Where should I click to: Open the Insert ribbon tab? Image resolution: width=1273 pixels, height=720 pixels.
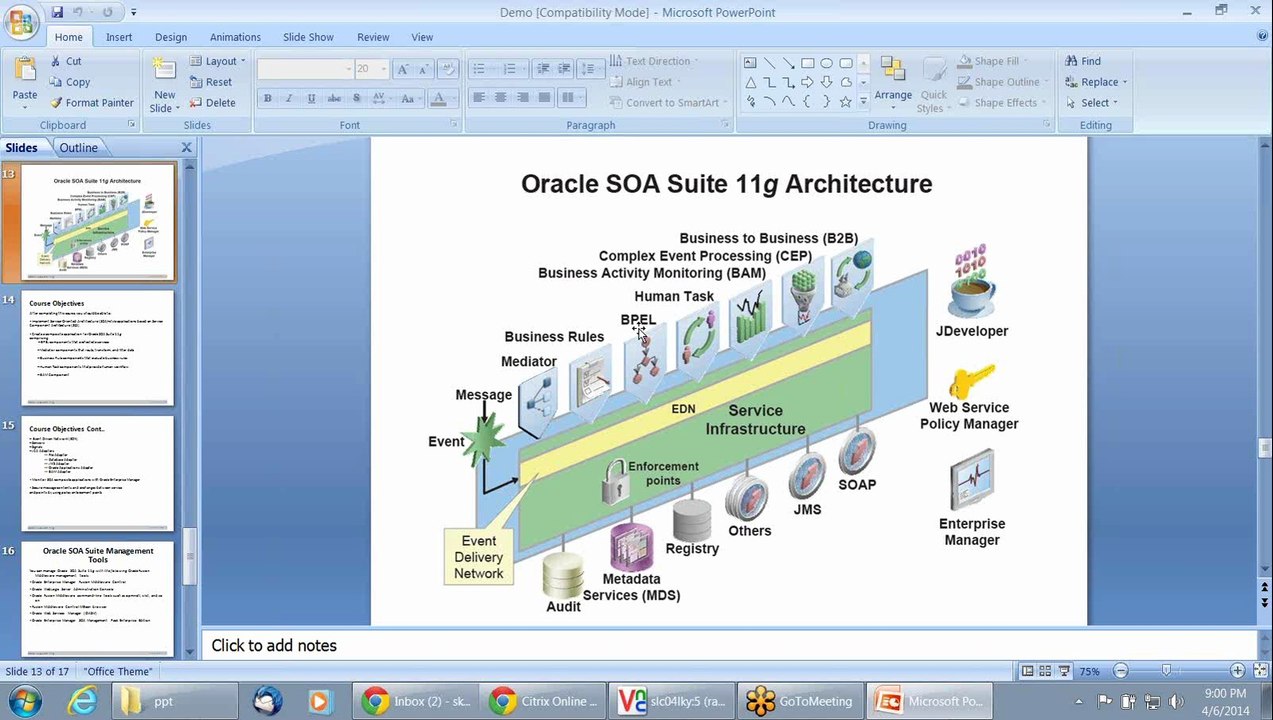click(119, 37)
